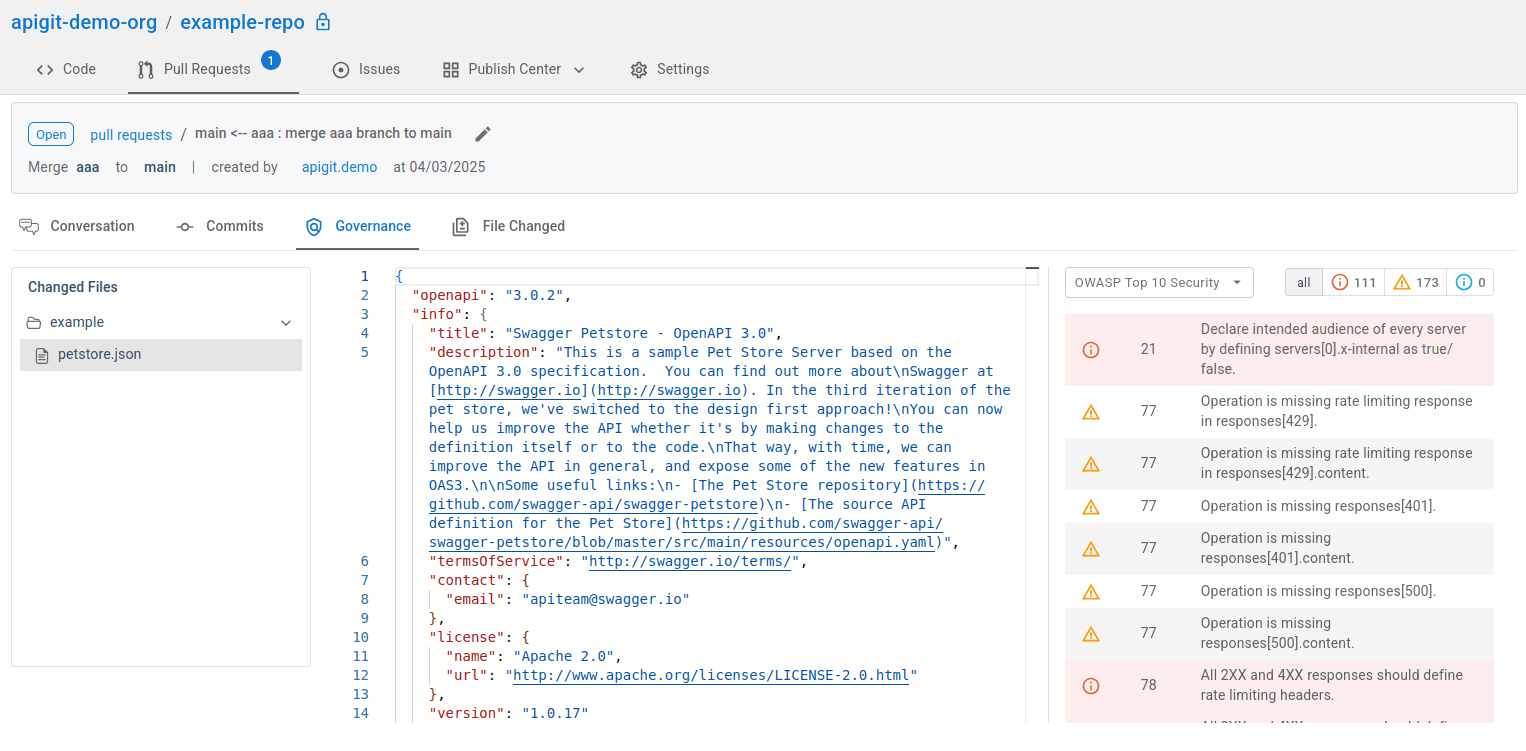
Task: Click the Settings gear icon
Action: point(639,70)
